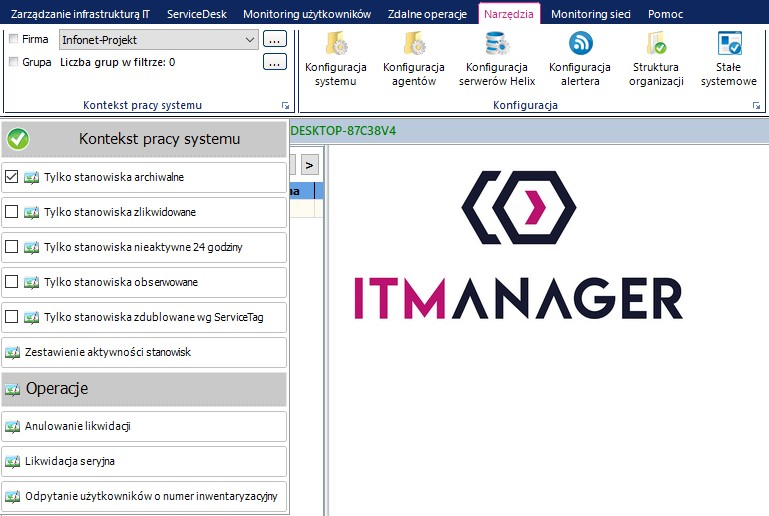The image size is (769, 516).
Task: Click icon beside Tylko stanowiska zdublowane wg ServiceTag
Action: [x=31, y=317]
